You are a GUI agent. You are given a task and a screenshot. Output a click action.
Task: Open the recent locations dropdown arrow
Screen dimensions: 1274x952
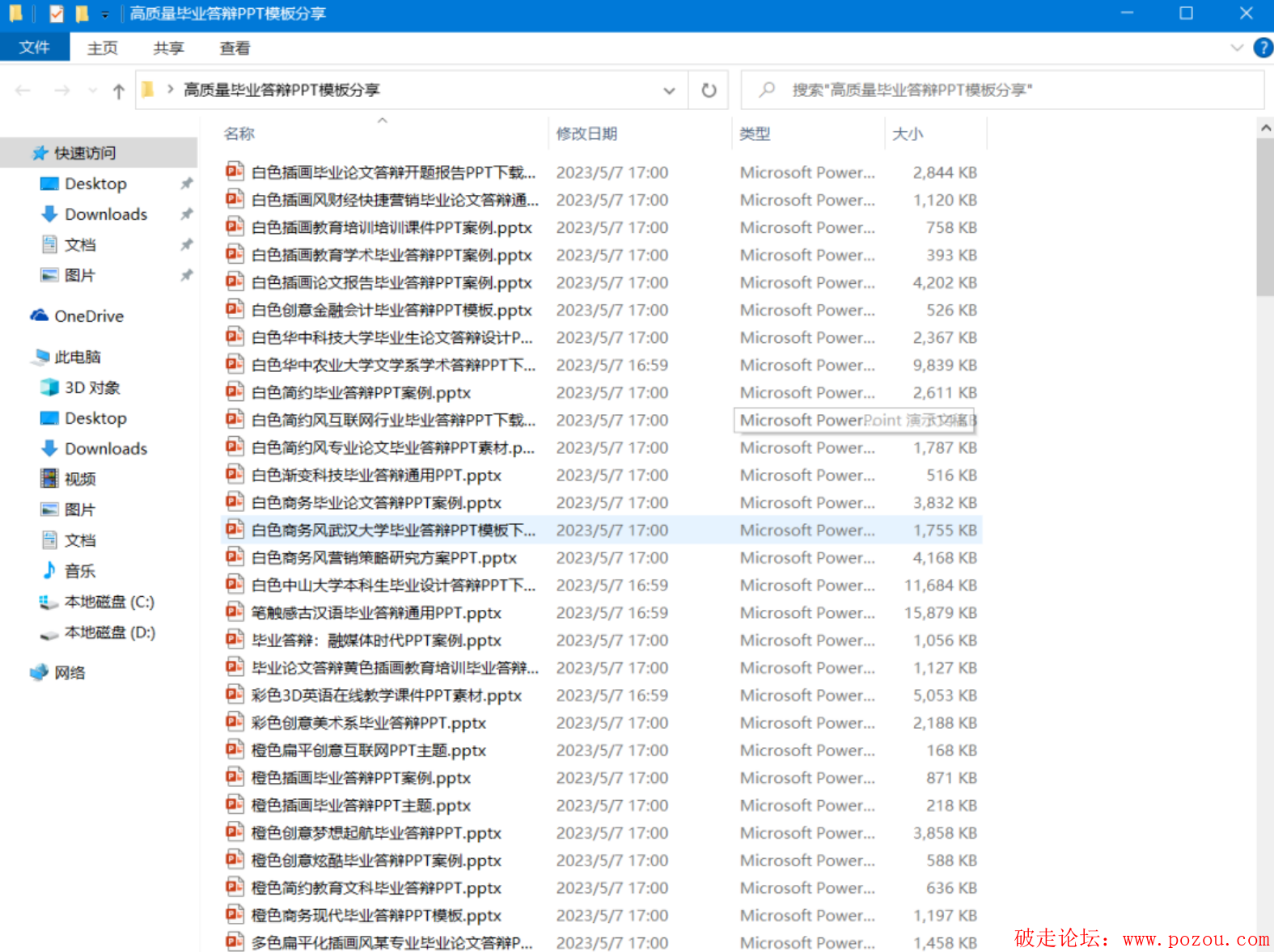coord(92,91)
